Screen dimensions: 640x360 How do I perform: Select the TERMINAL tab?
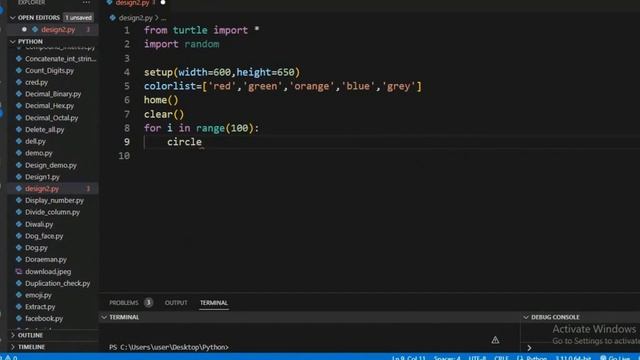point(213,303)
